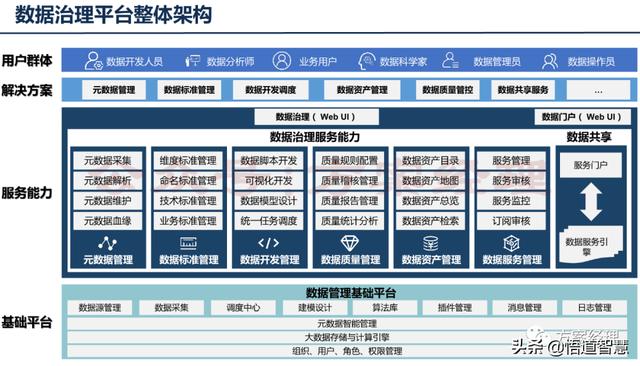Click the 数据操作员 person icon
This screenshot has width=640, height=366.
point(550,61)
